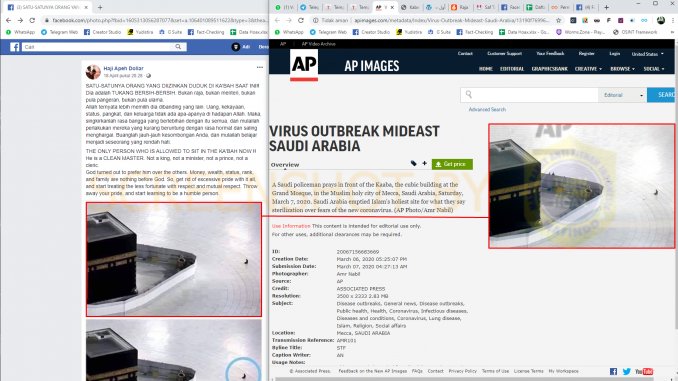Select EDITORIAL in the AP Images navigation
The height and width of the screenshot is (381, 678).
point(512,69)
